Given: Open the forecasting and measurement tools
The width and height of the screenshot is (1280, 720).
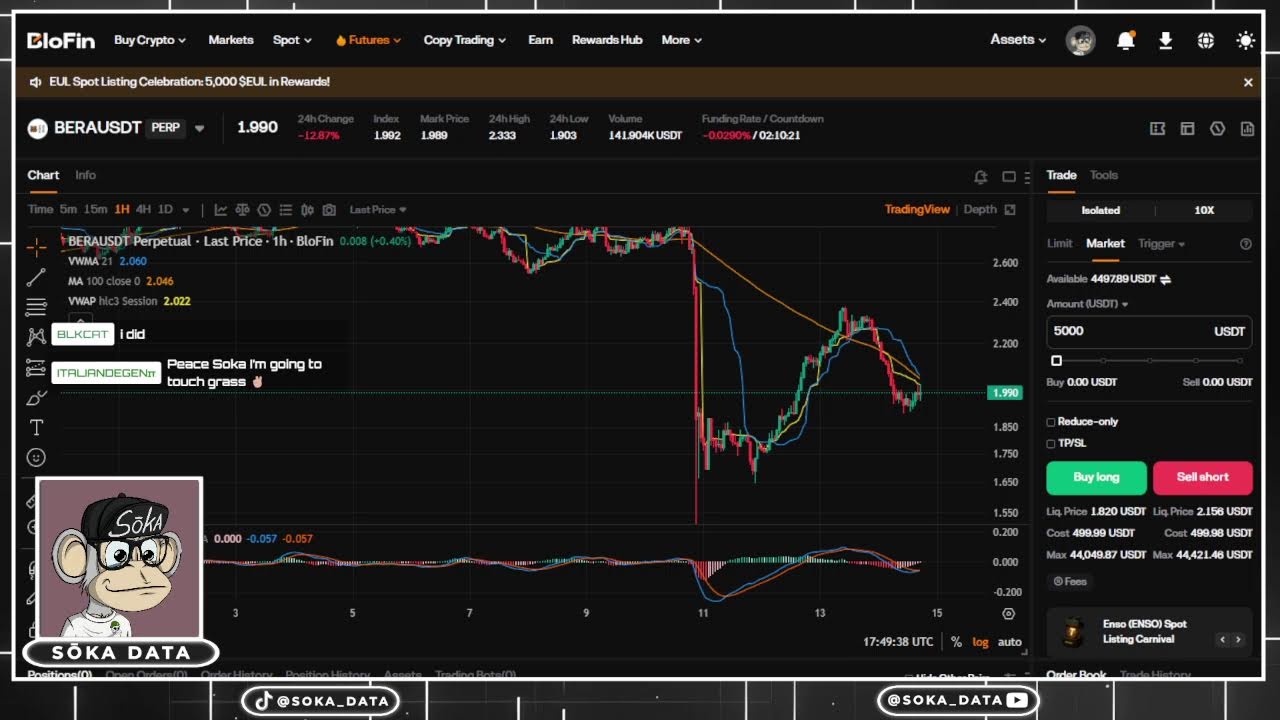Looking at the screenshot, I should click(36, 367).
